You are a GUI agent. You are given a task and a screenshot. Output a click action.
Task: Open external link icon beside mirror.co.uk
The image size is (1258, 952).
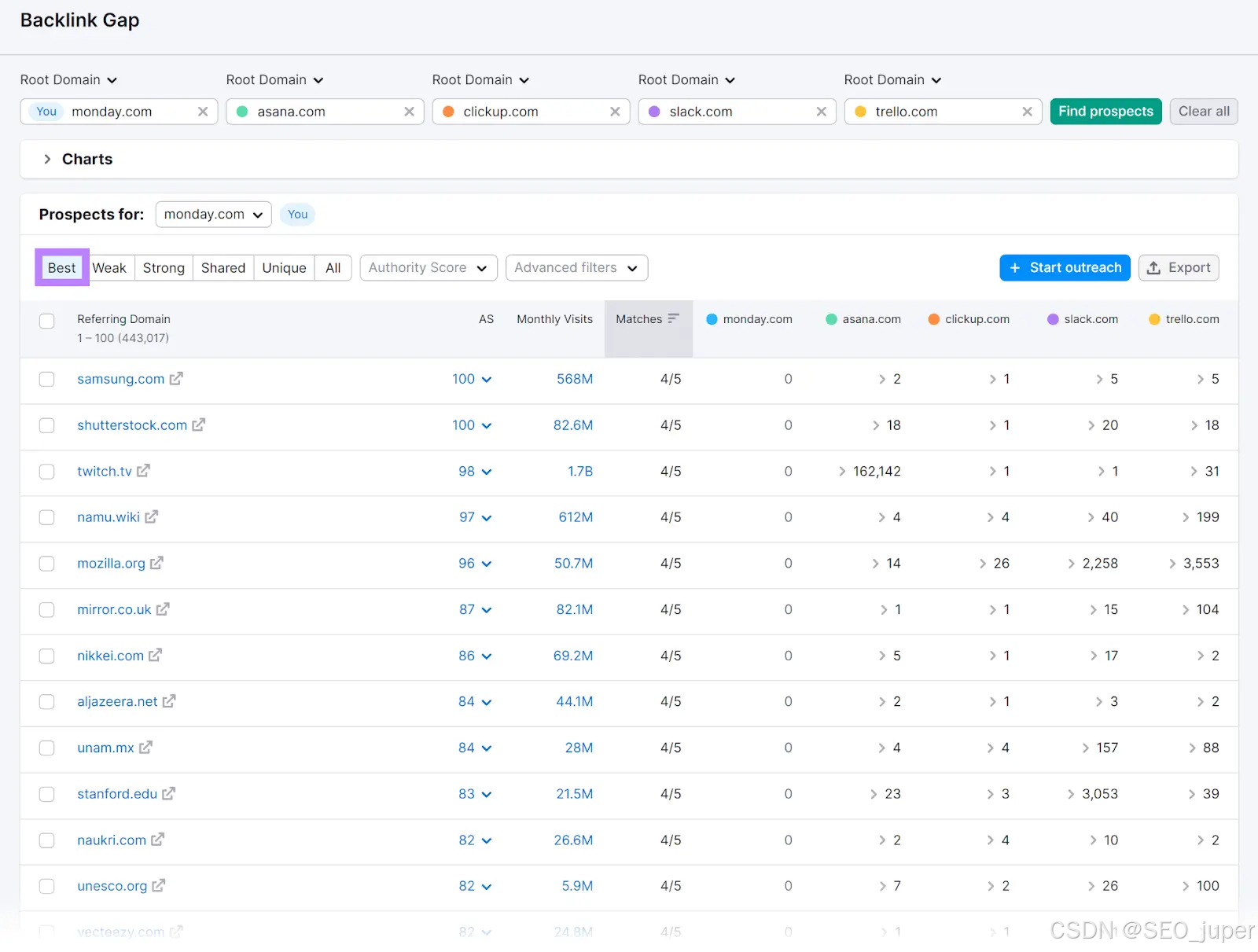click(163, 609)
